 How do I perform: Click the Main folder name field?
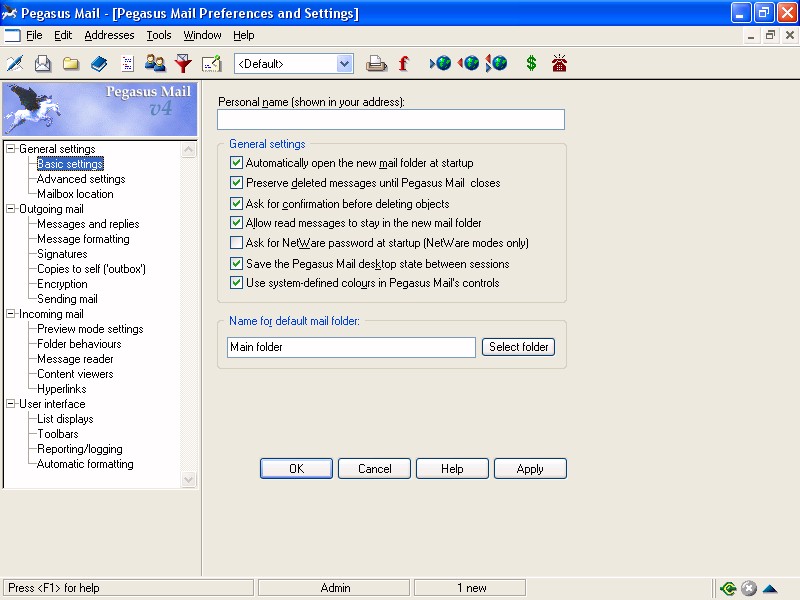click(x=352, y=347)
